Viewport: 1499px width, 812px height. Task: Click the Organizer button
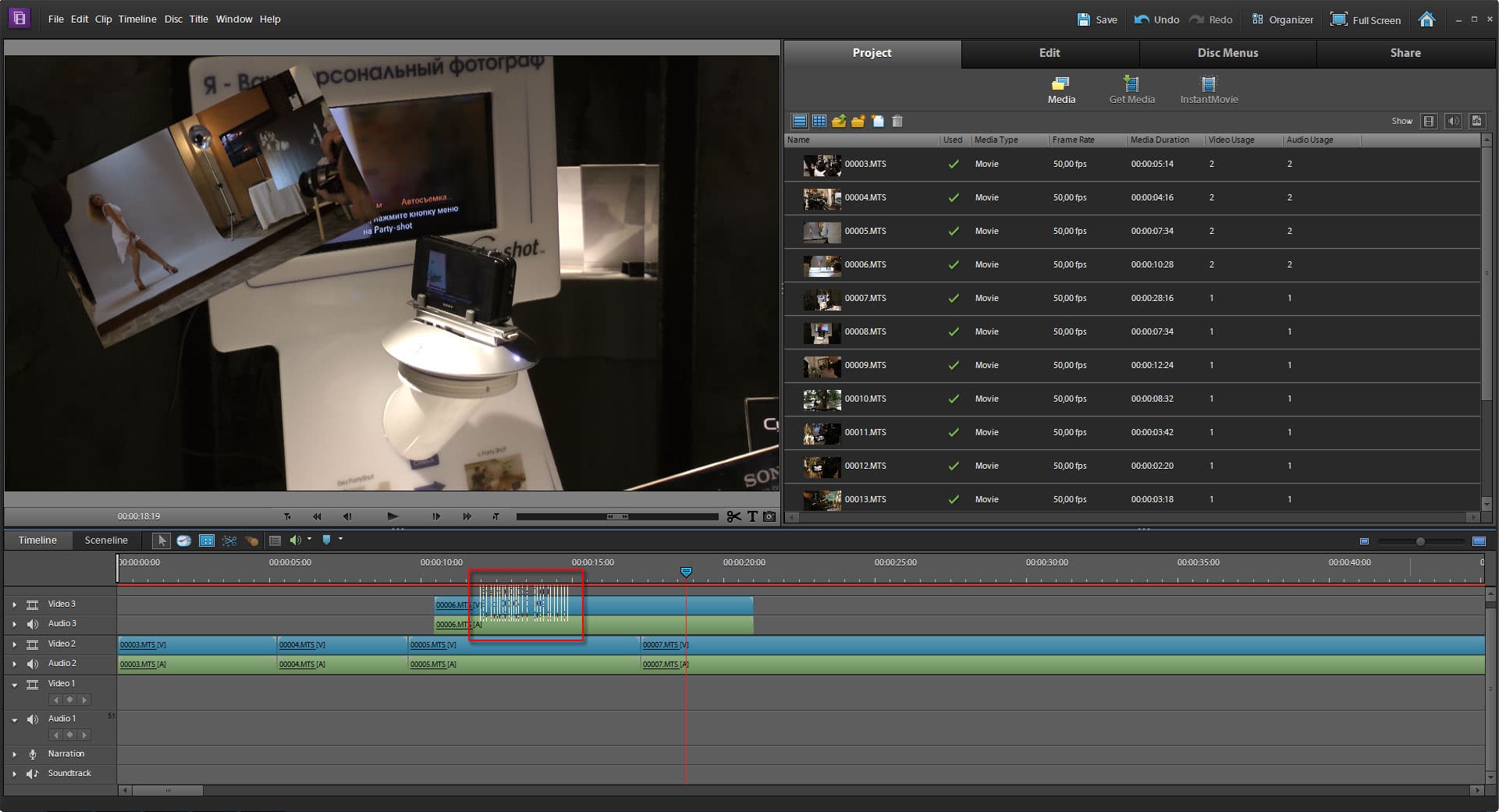(1282, 20)
